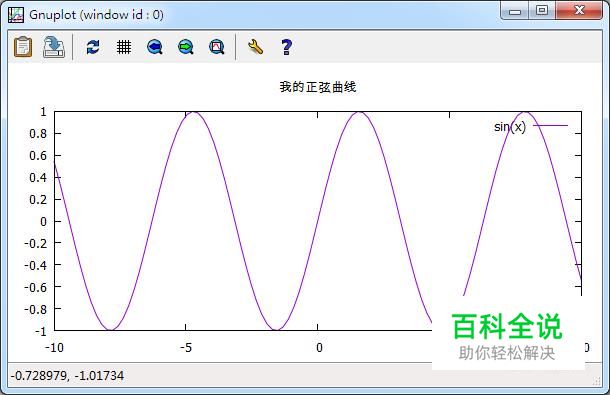Close the Gnuplot window
Image resolution: width=610 pixels, height=395 pixels.
coord(579,11)
